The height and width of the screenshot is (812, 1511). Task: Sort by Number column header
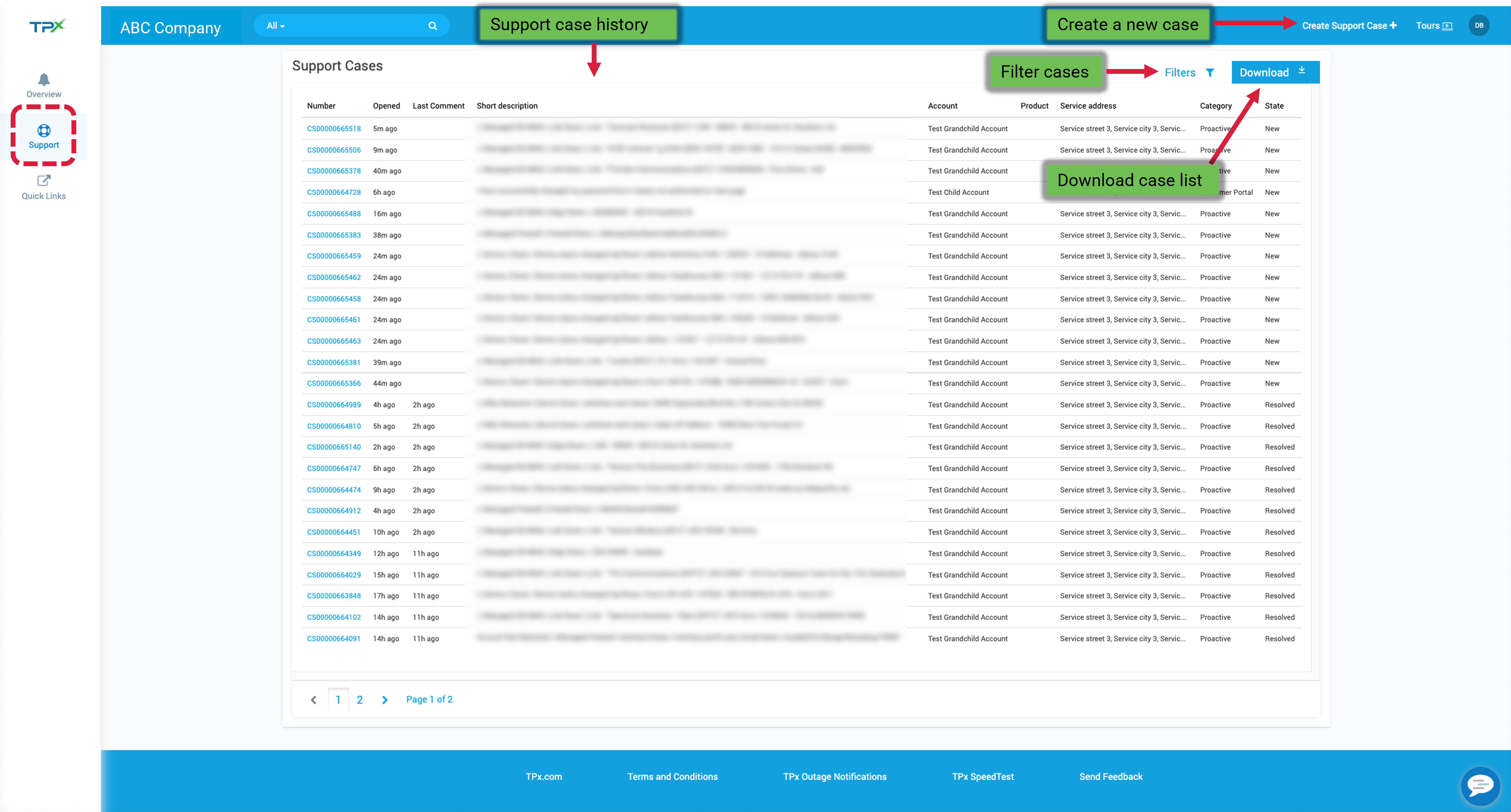point(321,106)
